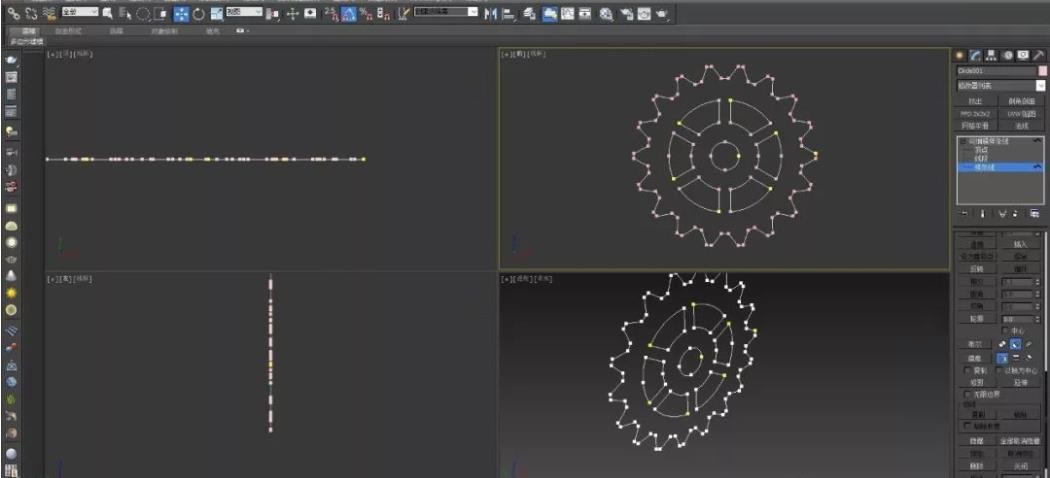Open the Utilities hammer panel tab

[1038, 55]
